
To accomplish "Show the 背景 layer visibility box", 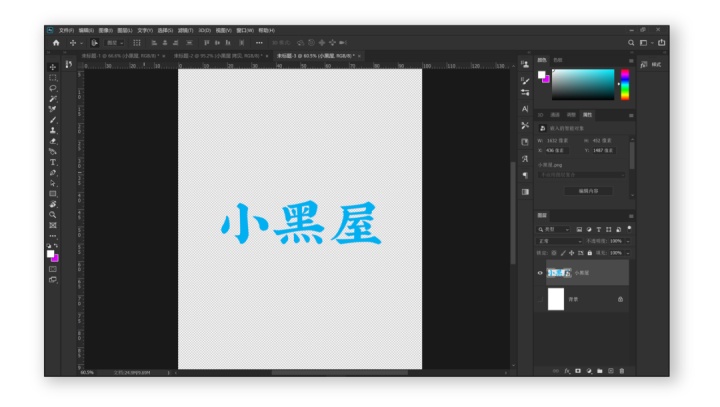I will click(x=540, y=300).
